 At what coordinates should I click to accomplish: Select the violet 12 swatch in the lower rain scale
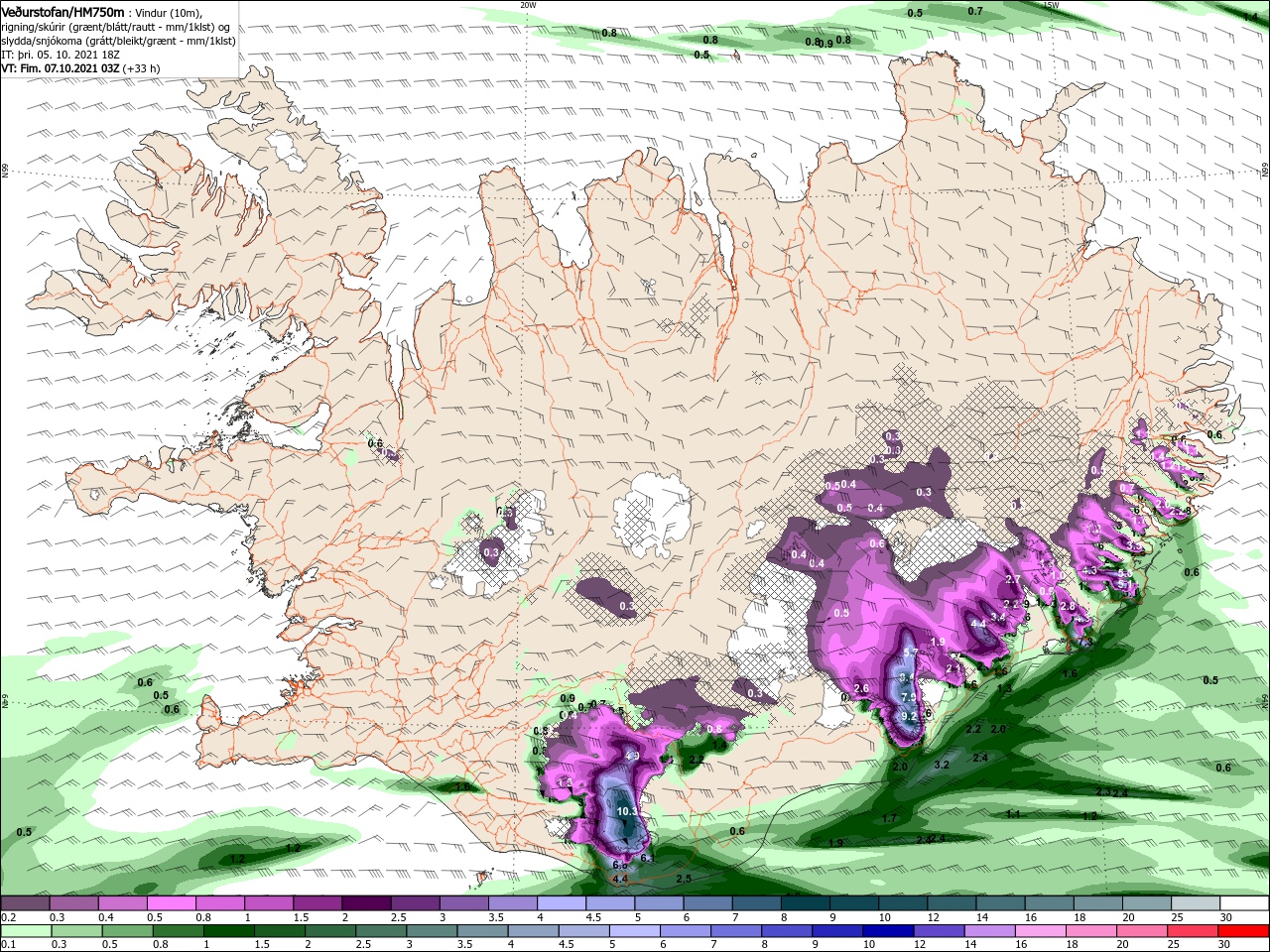[940, 931]
